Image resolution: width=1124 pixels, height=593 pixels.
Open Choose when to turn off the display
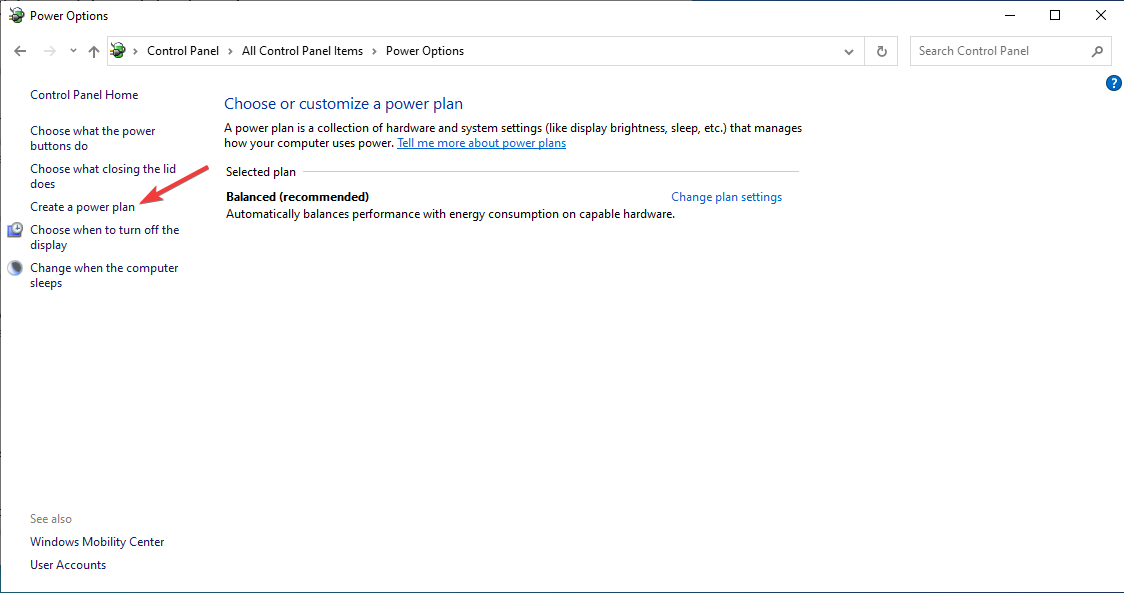(105, 237)
